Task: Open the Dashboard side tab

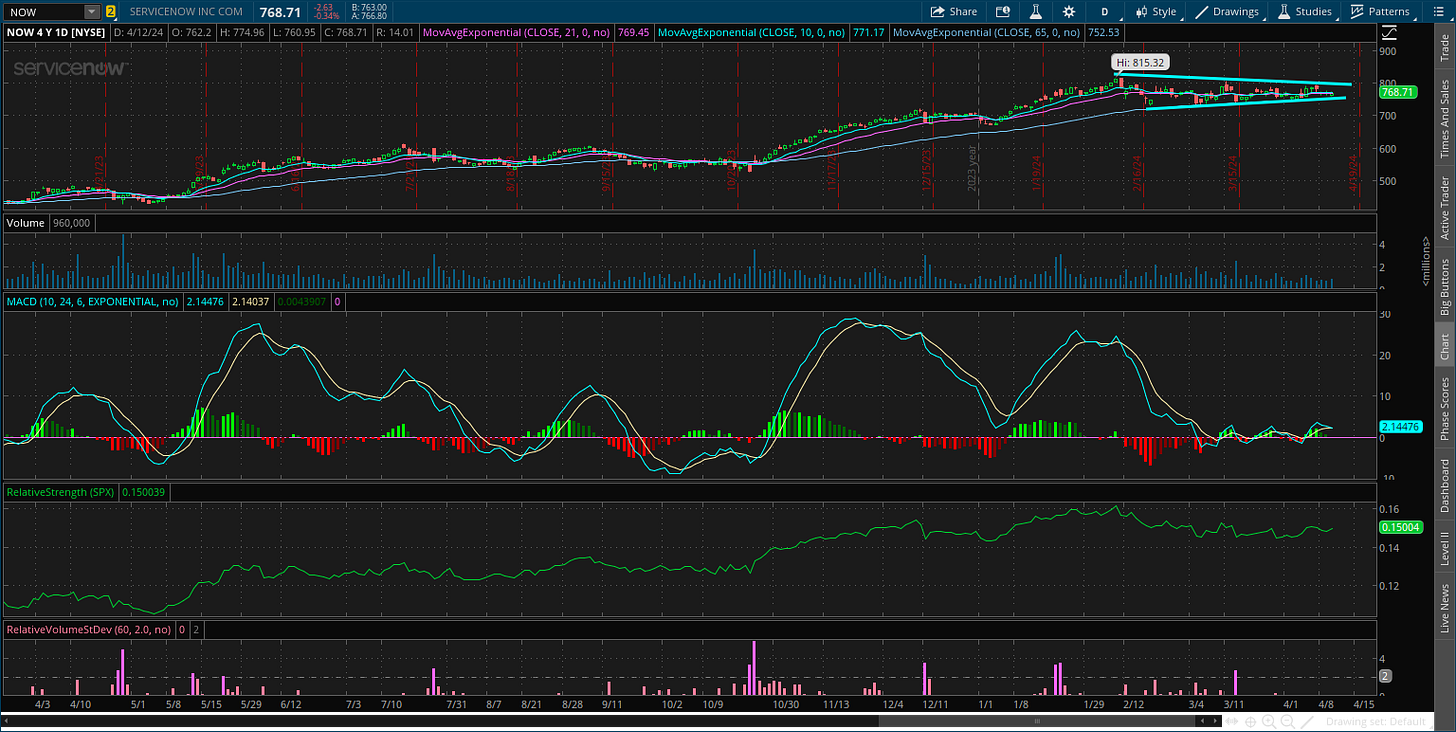Action: coord(1444,485)
